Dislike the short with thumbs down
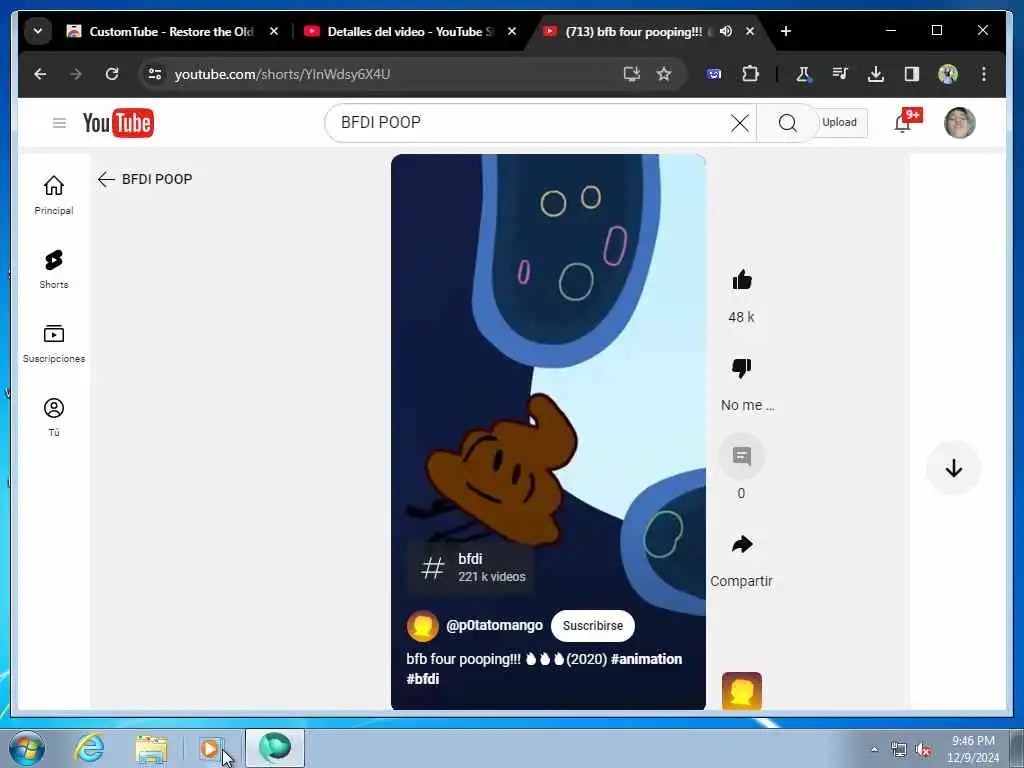 [742, 368]
